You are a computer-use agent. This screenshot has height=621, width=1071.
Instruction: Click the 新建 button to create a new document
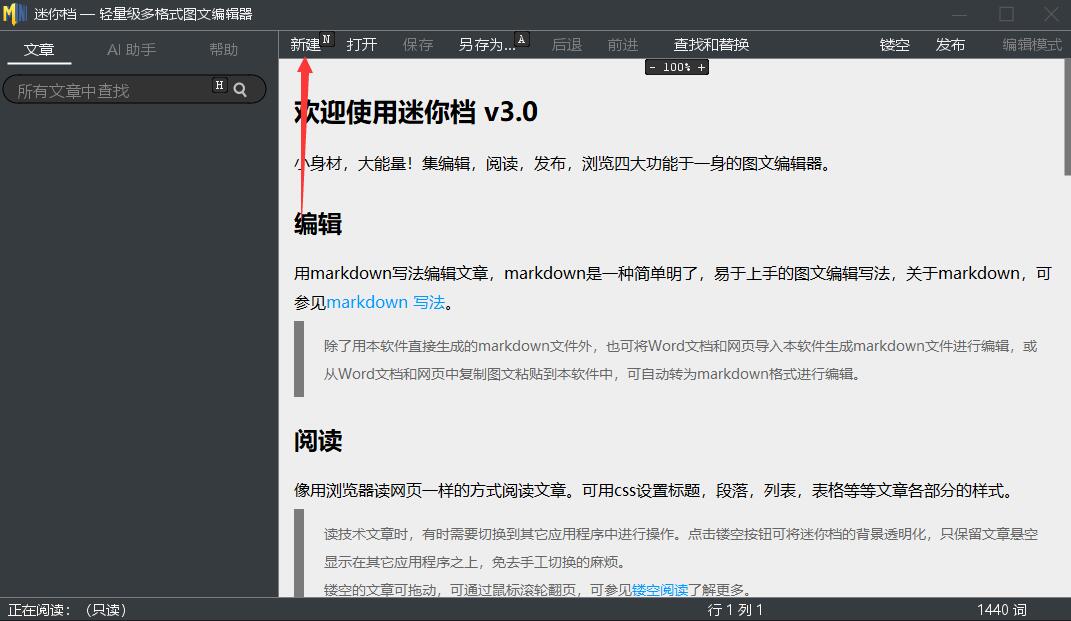click(x=303, y=44)
